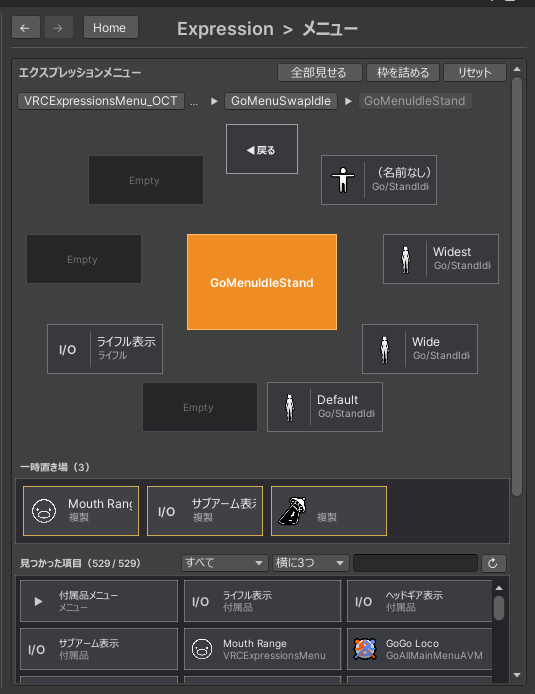535x694 pixels.
Task: Click the Wide standing figure icon
Action: (385, 349)
